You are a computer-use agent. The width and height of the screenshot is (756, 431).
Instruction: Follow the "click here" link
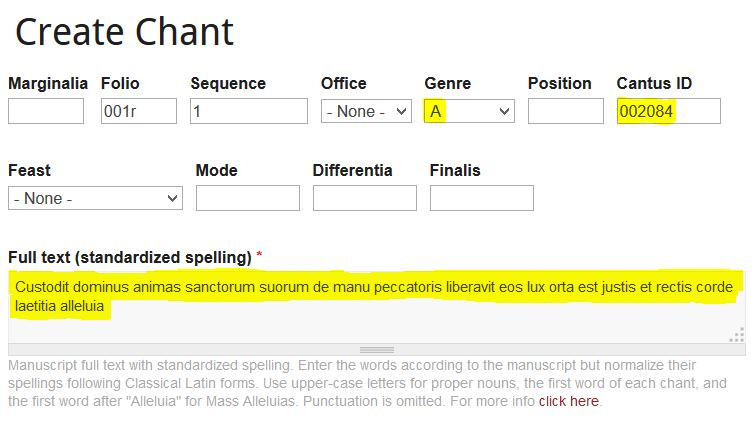568,401
